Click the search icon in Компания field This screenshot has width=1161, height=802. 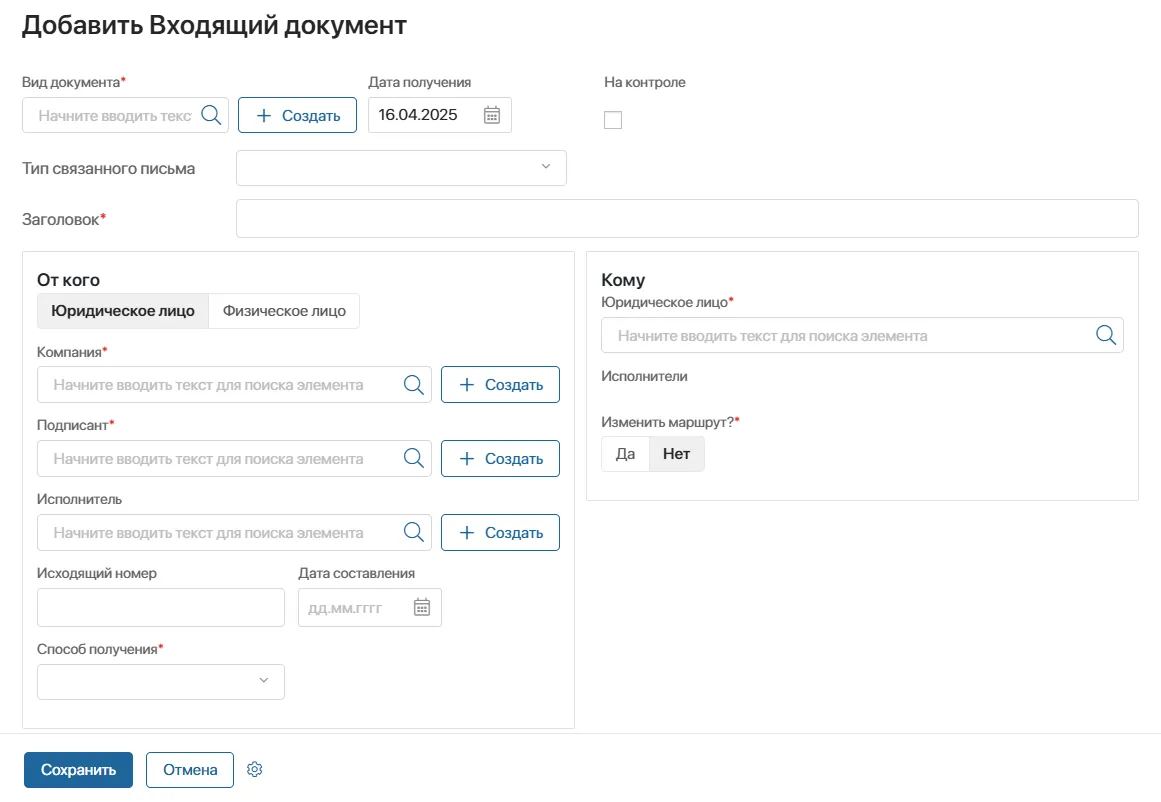(413, 384)
